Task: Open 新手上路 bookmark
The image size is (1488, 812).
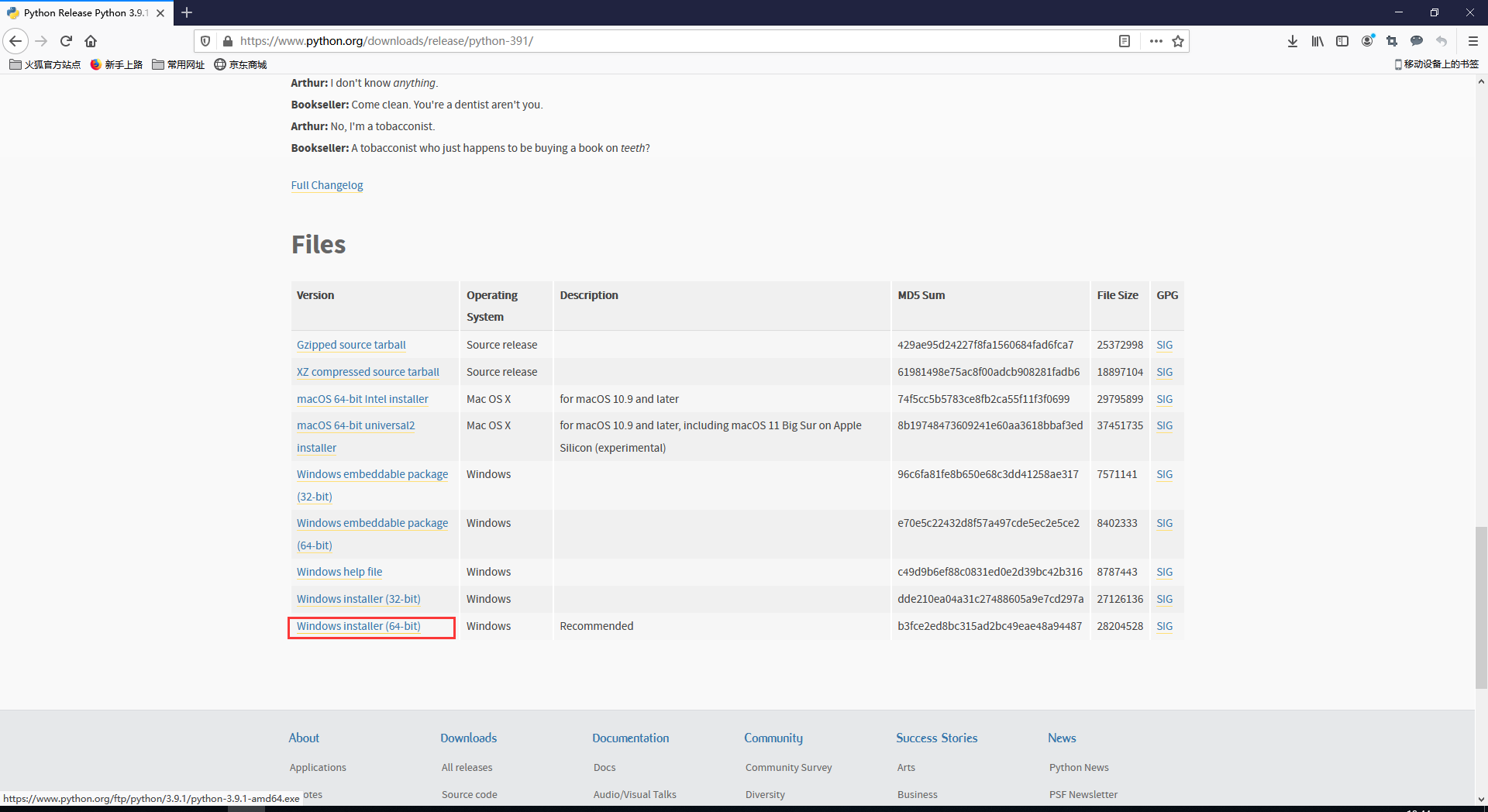Action: pos(116,64)
